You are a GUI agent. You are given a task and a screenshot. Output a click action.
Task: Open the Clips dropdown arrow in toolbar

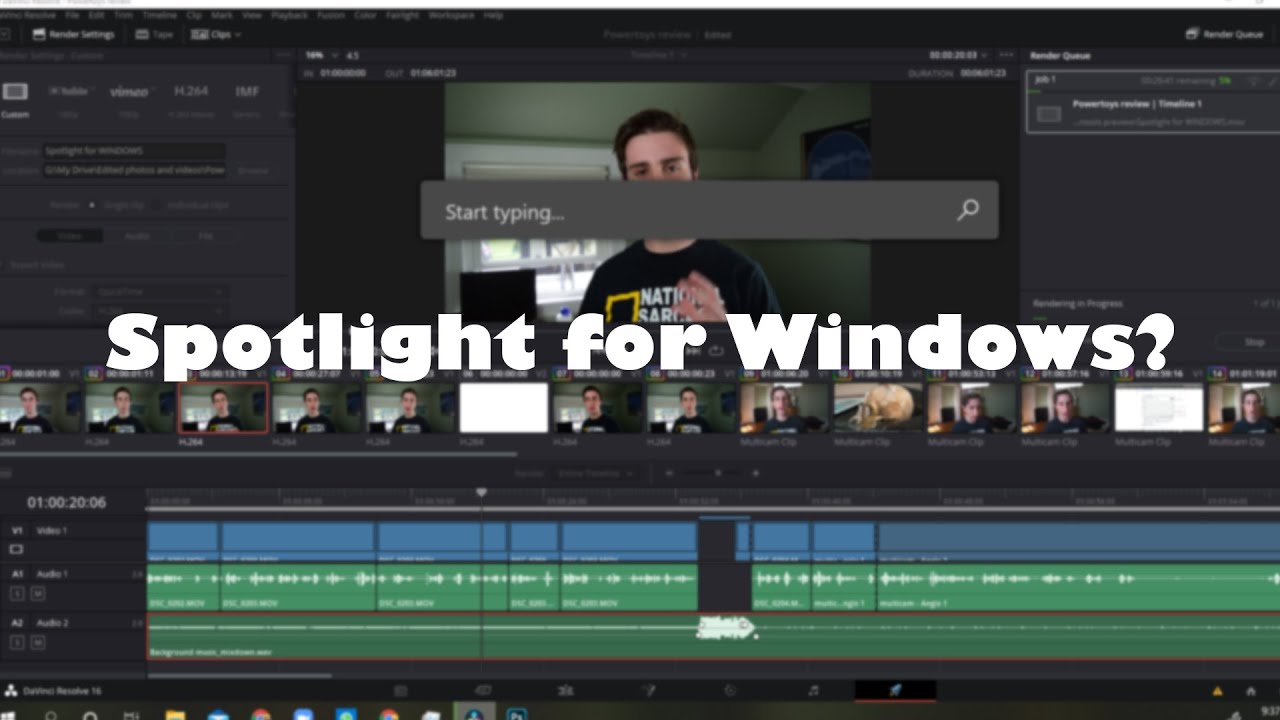click(236, 34)
